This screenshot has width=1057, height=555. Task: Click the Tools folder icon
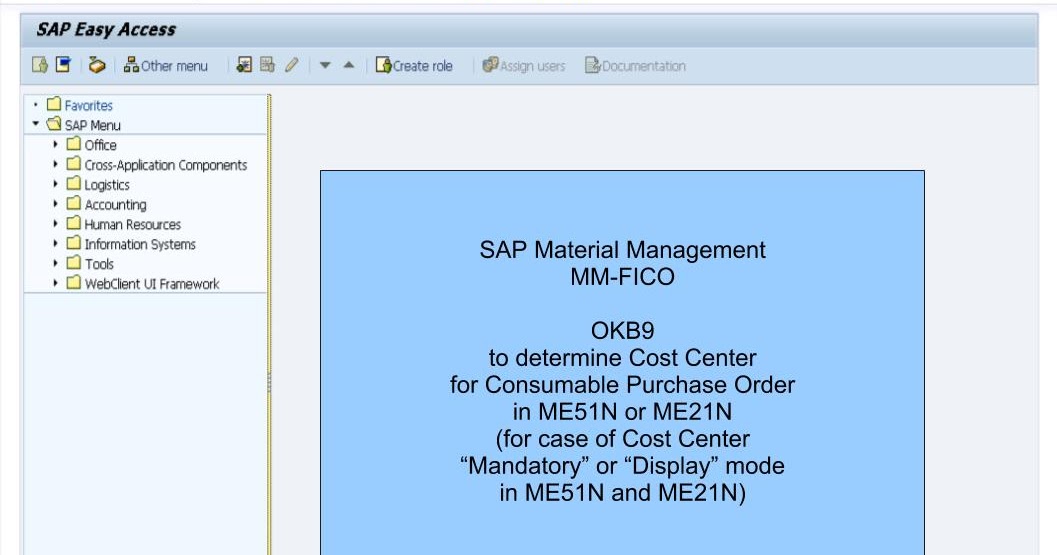pos(73,263)
